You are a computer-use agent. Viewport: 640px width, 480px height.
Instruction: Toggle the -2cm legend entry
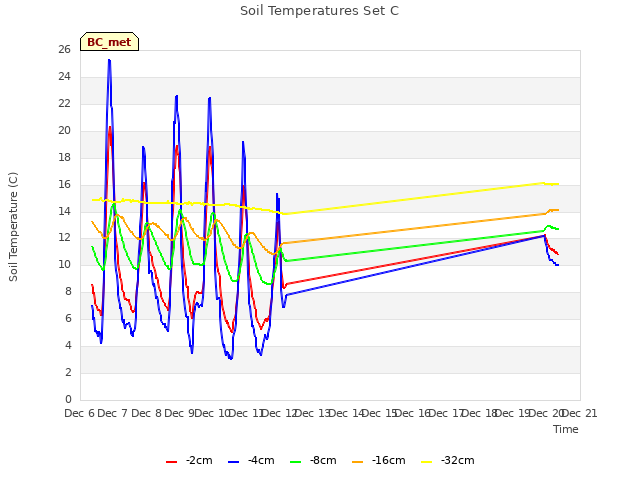189,461
